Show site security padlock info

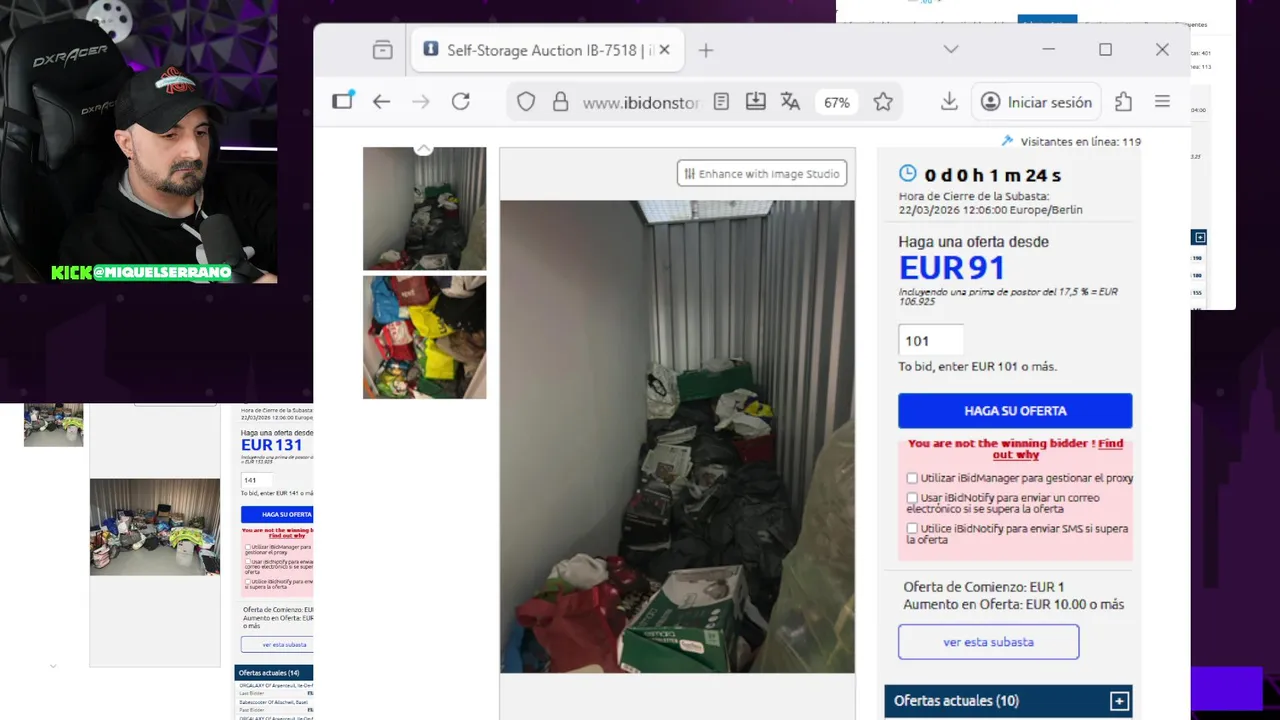[x=560, y=102]
